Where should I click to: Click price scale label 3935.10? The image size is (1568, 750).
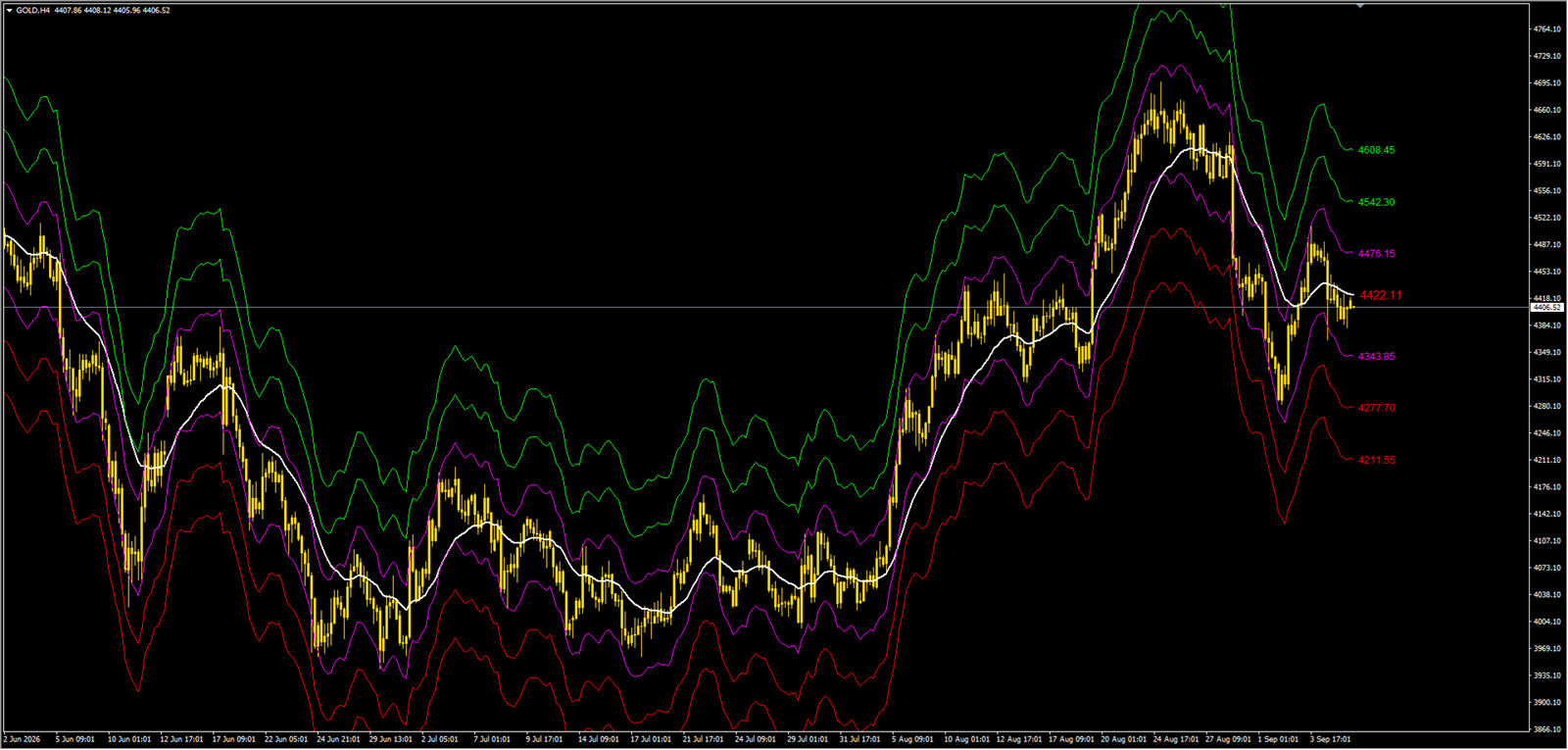coord(1547,675)
